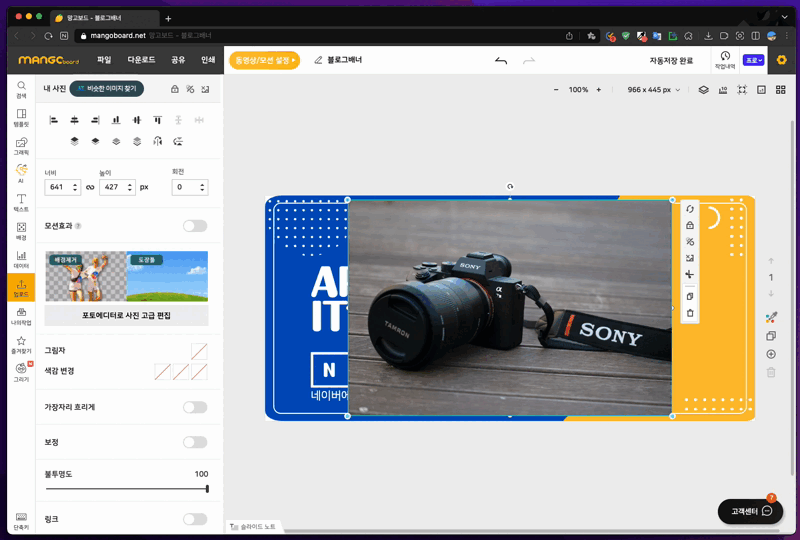Toggle the width-height aspect ratio link
The height and width of the screenshot is (540, 800).
coord(90,187)
